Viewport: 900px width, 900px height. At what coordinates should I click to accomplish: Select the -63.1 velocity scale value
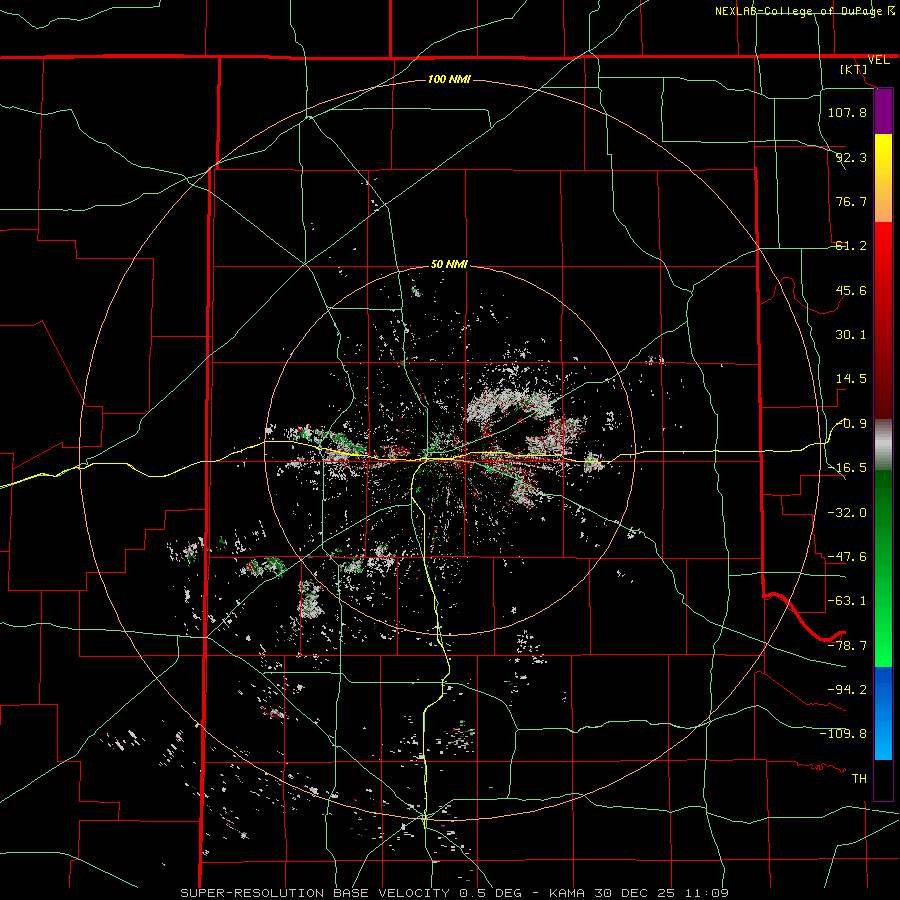[847, 601]
